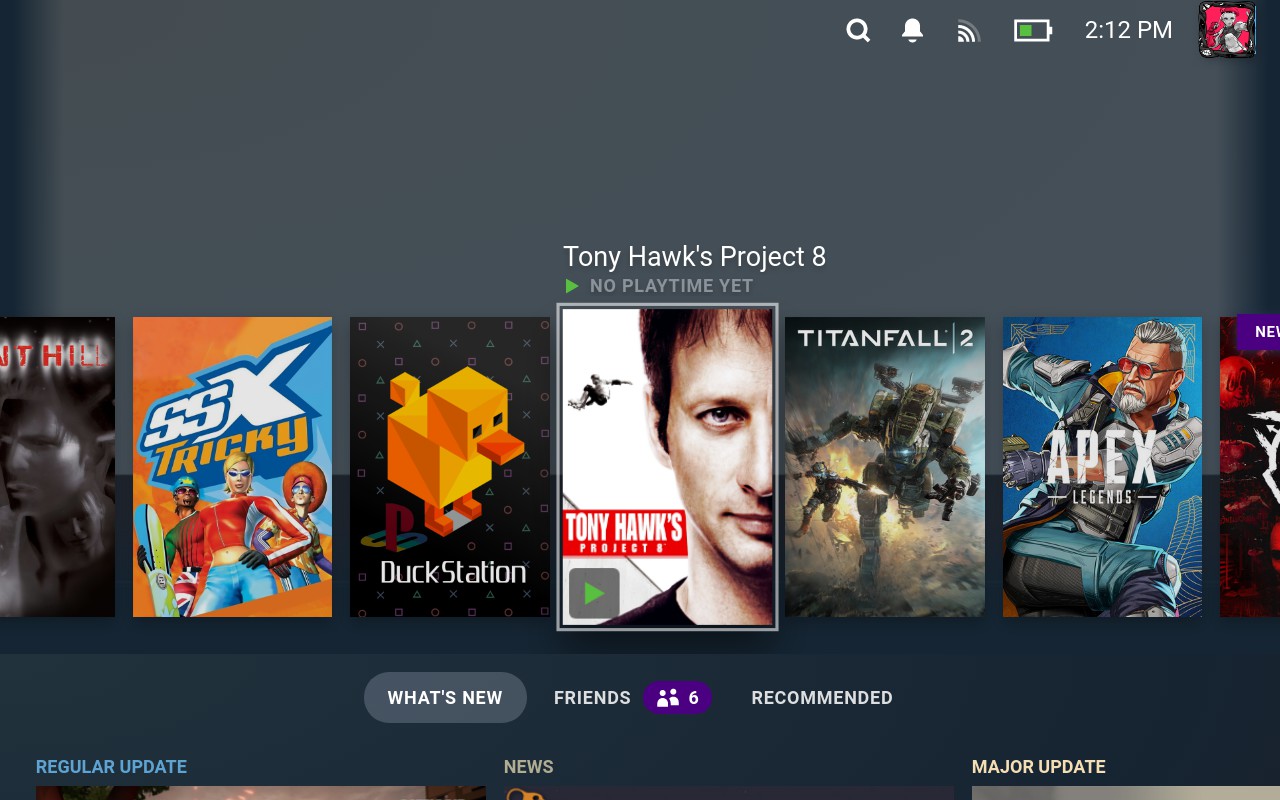Open the Silent Hill tile on the left

coord(57,465)
